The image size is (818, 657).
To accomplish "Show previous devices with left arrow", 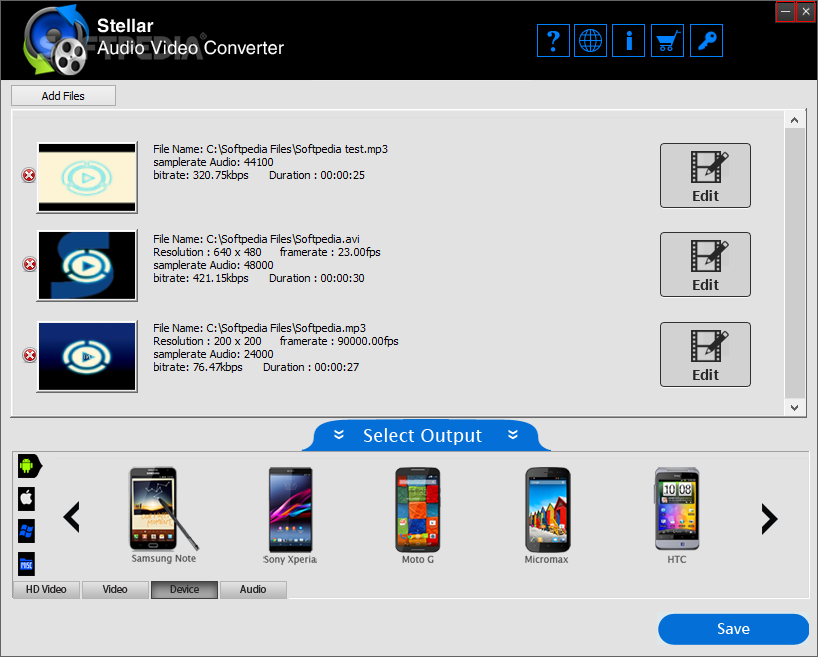I will (71, 517).
